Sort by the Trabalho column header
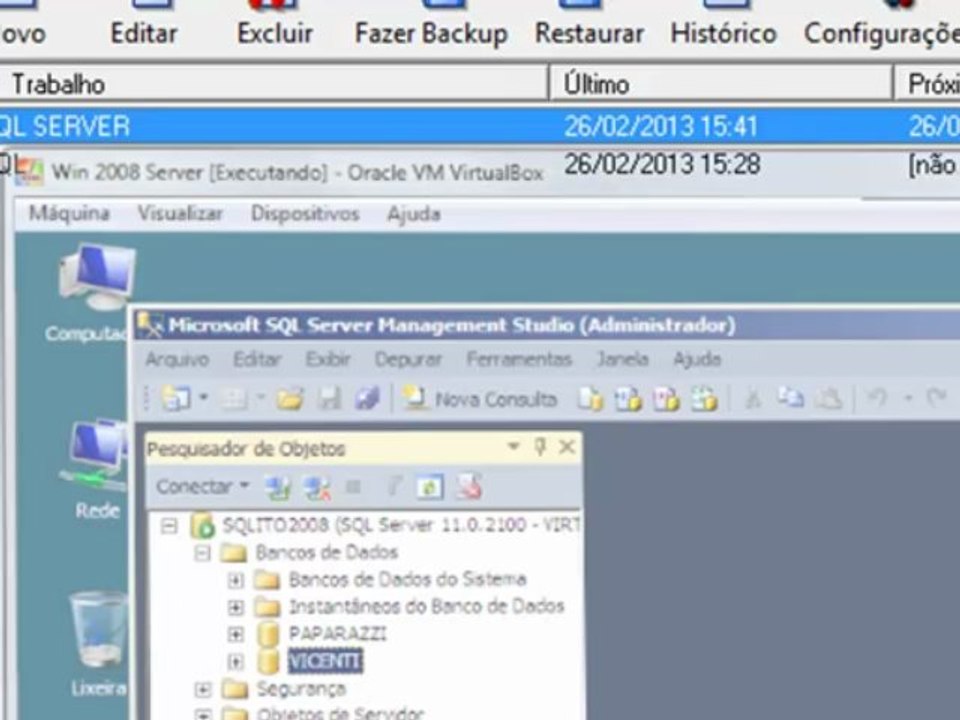Viewport: 960px width, 720px height. point(272,84)
